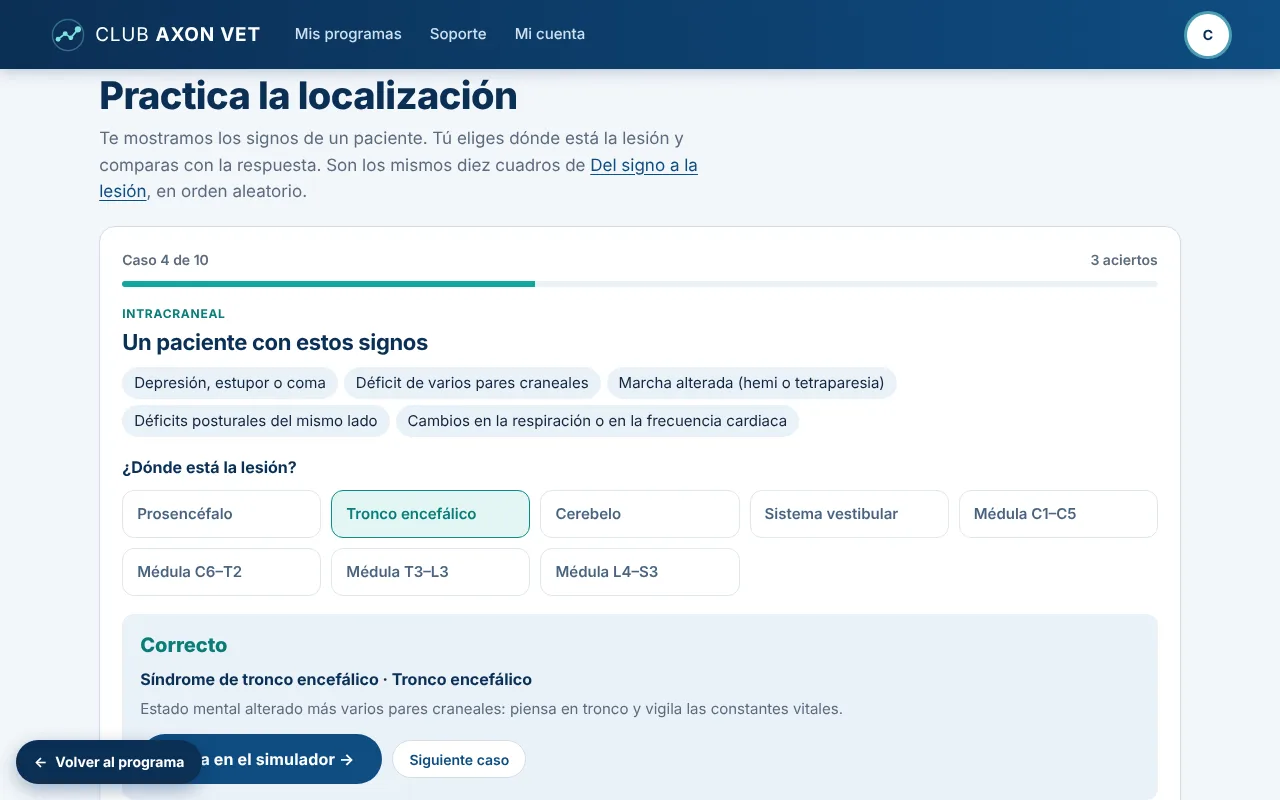The height and width of the screenshot is (800, 1280).
Task: Click the Déficits posturales del mismo lado tag
Action: tap(256, 421)
